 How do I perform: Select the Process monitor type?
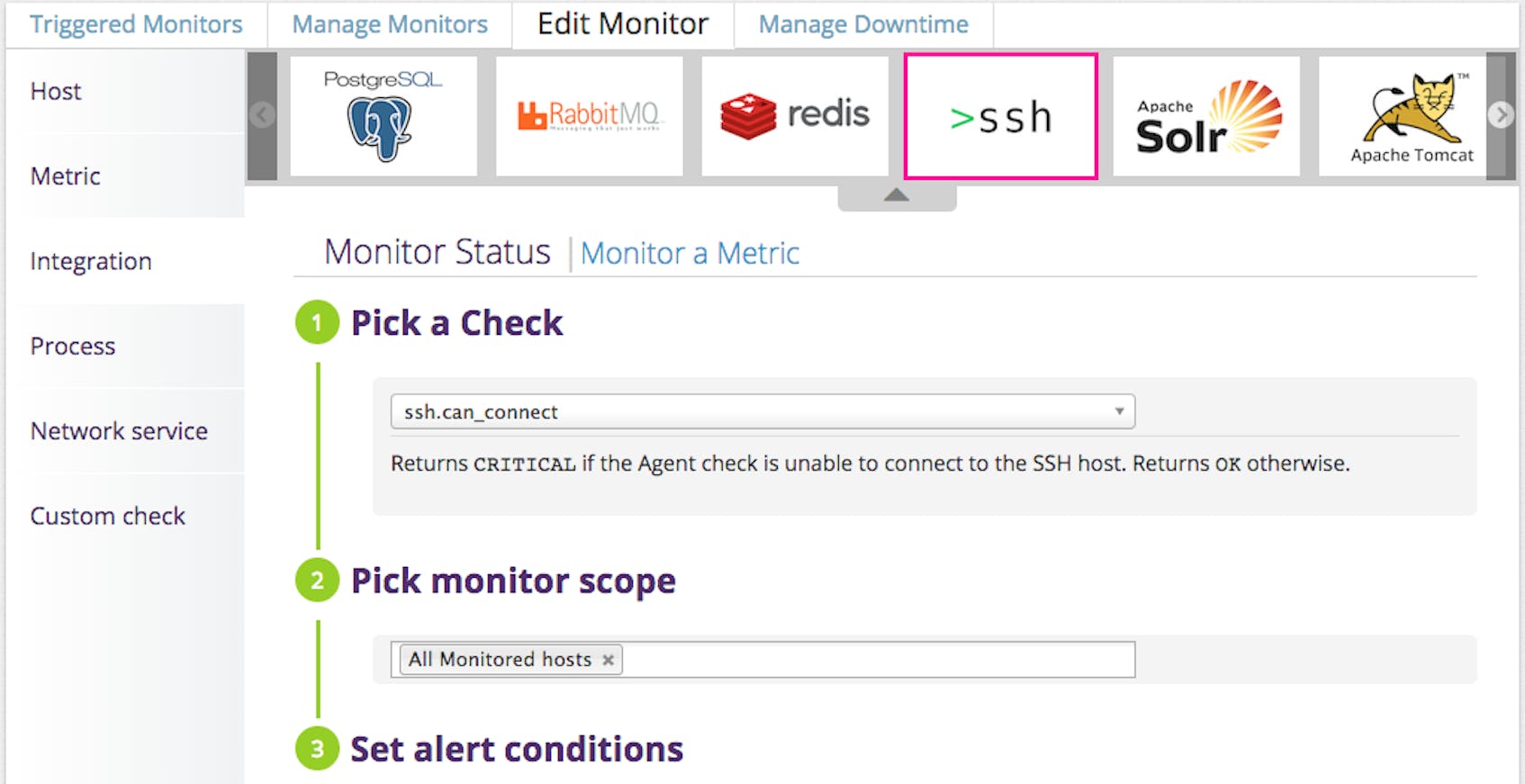point(73,346)
